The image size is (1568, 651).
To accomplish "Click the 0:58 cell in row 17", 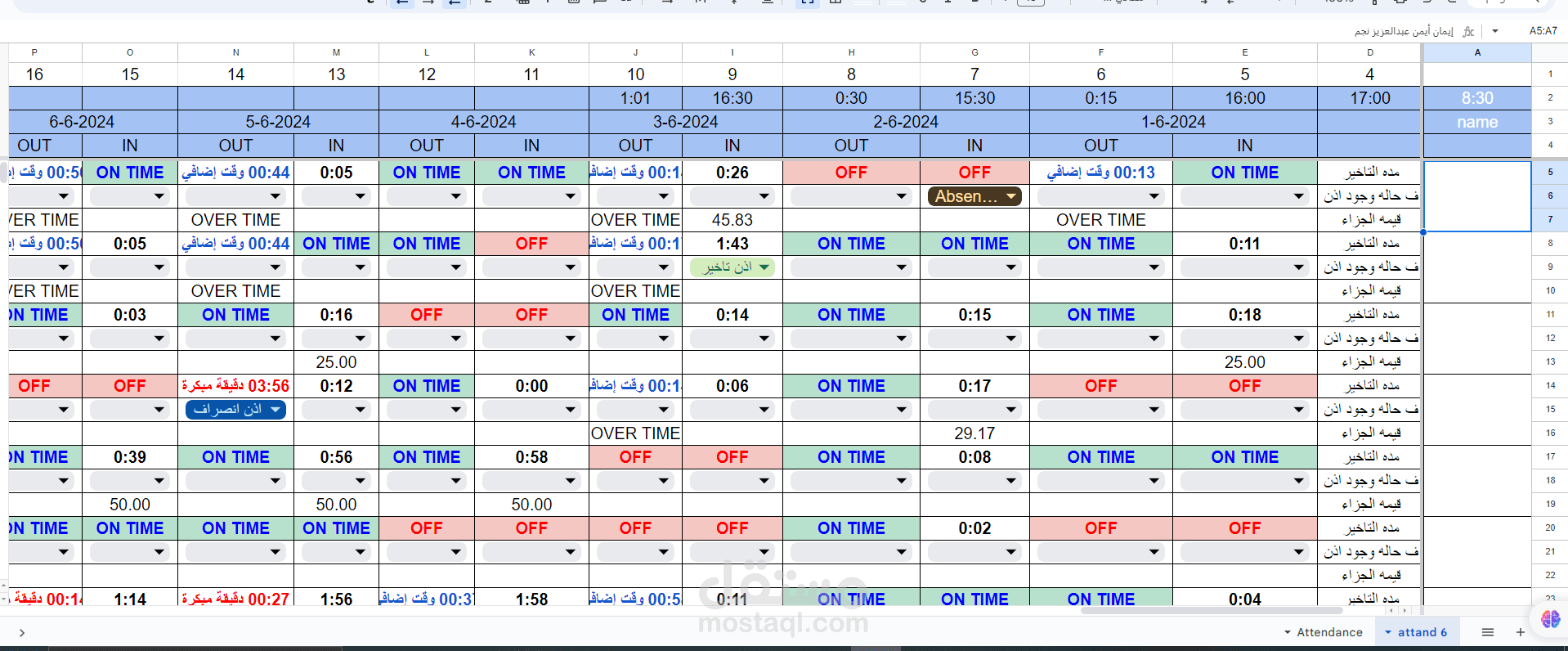I will pos(531,457).
